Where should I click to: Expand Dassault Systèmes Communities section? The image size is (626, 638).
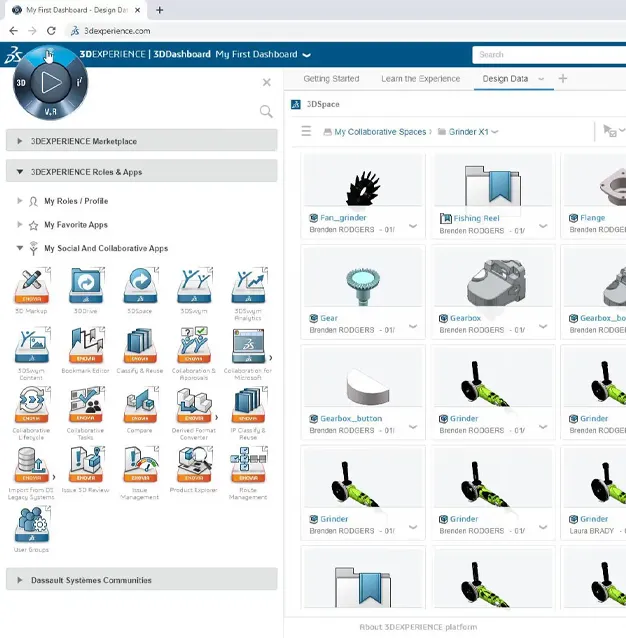[142, 580]
